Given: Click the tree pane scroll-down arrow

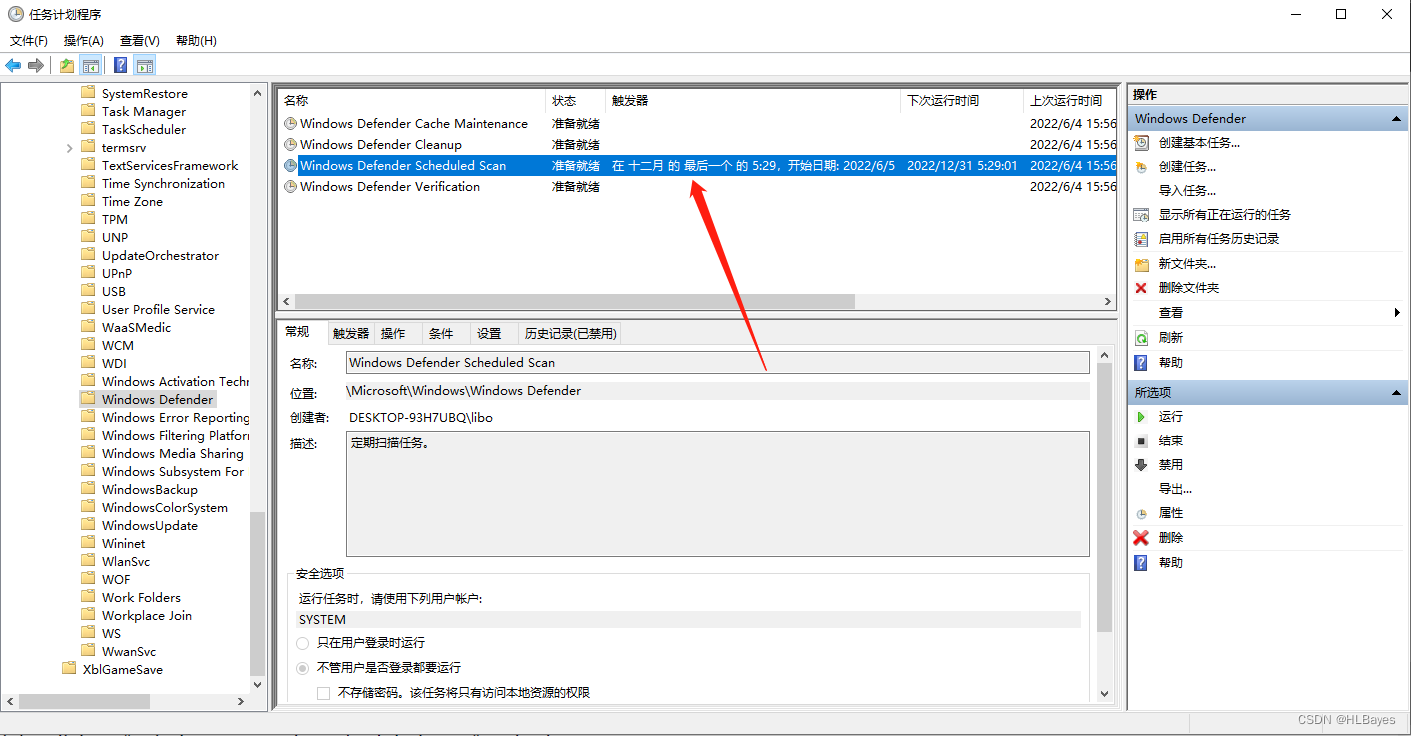Looking at the screenshot, I should tap(258, 685).
